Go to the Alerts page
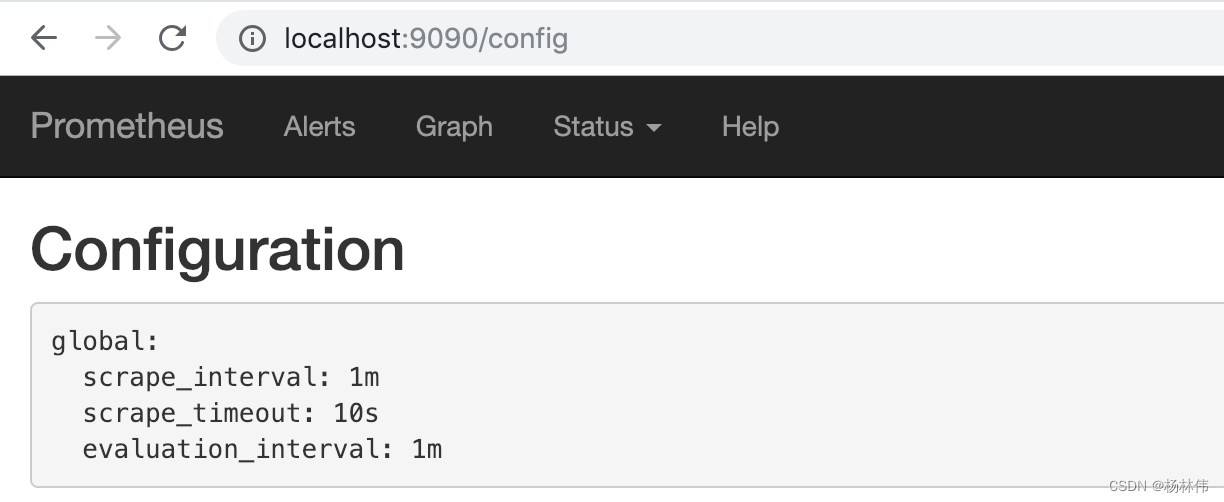Screen dimensions: 1224x502 pos(319,127)
